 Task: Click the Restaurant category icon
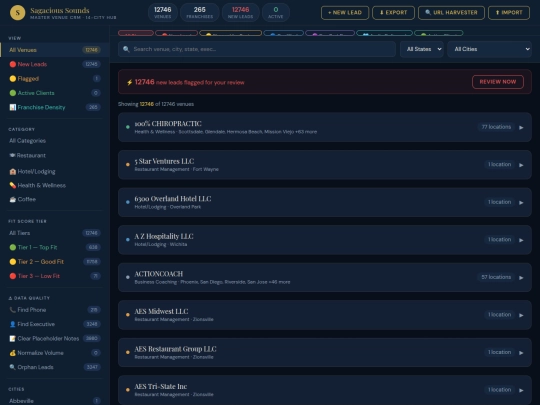(12, 155)
